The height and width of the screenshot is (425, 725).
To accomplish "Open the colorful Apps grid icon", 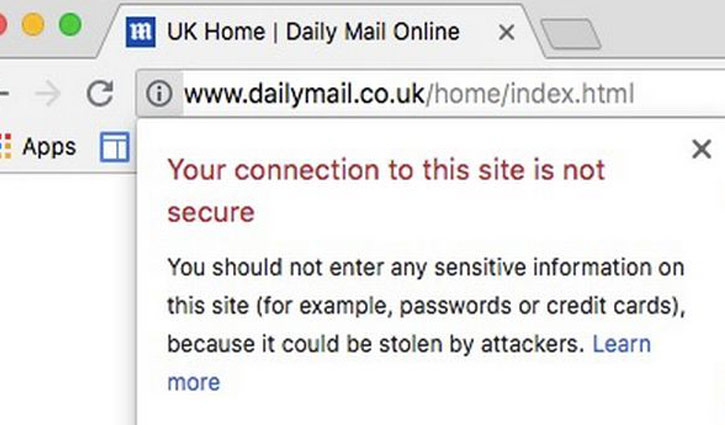I will coord(6,147).
